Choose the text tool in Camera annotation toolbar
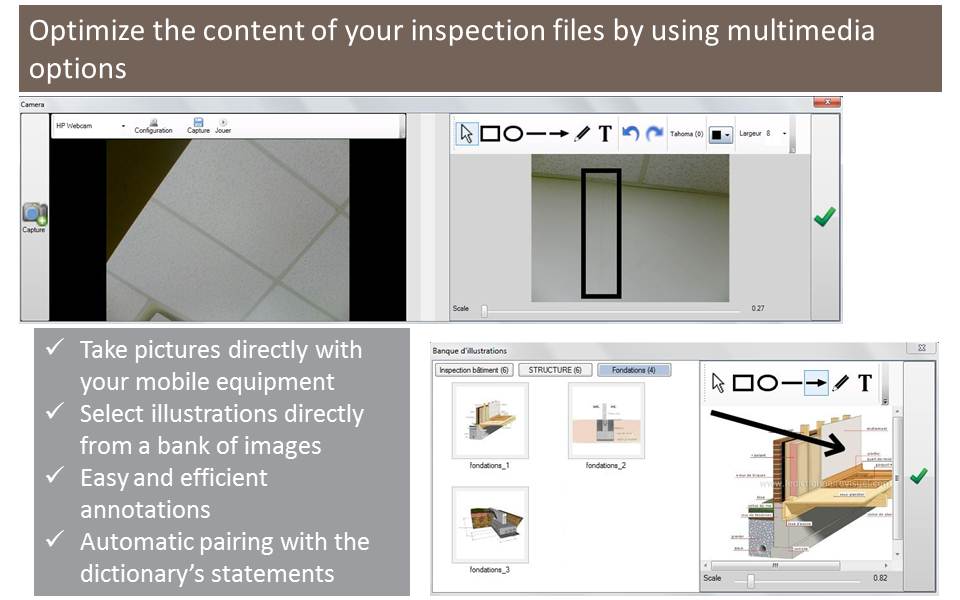960x600 pixels. pyautogui.click(x=605, y=134)
